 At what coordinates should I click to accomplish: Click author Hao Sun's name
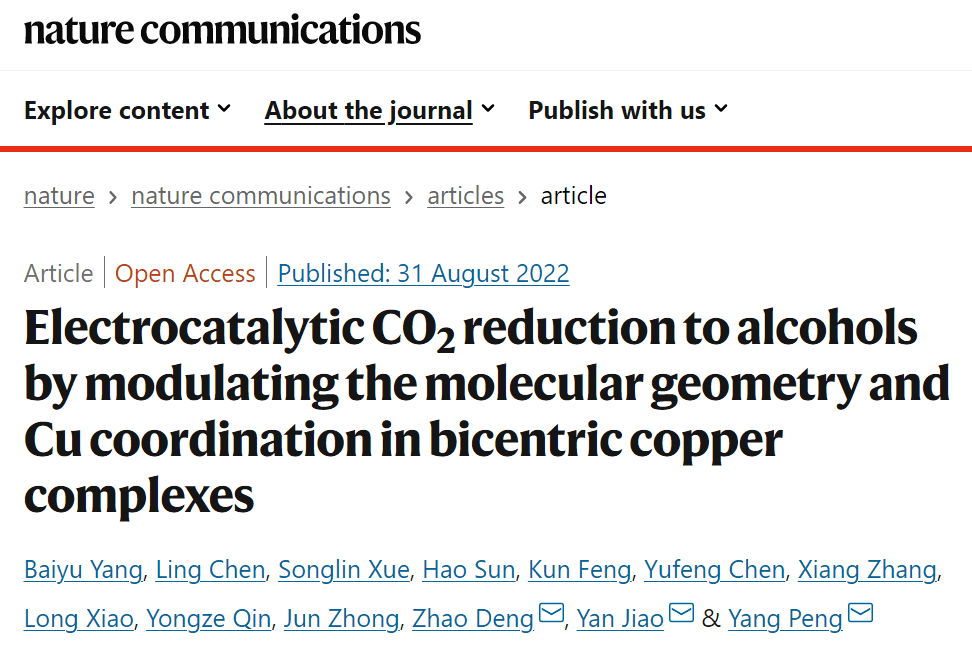pos(468,570)
